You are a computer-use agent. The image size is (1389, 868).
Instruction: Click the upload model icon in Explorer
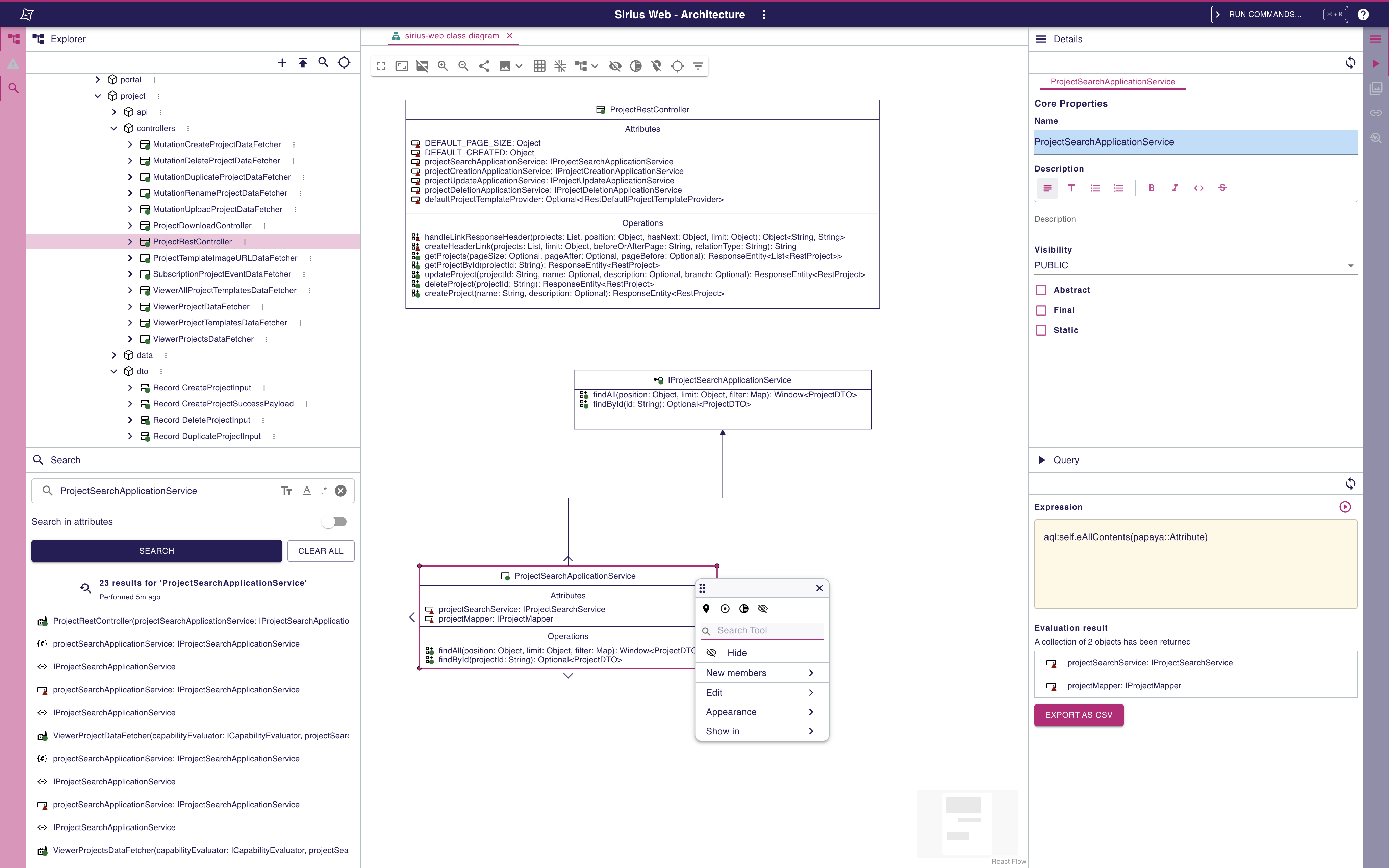point(303,62)
